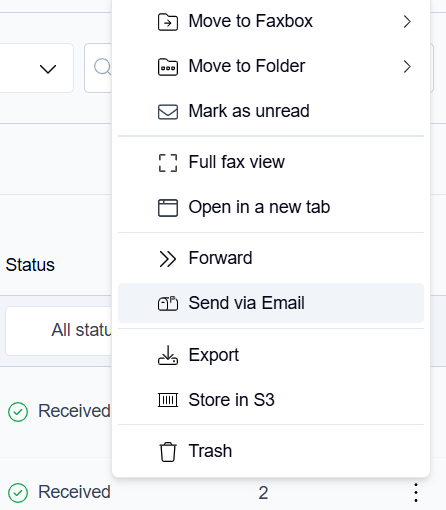Open the All status filter dropdown
The image size is (446, 510).
[59, 331]
